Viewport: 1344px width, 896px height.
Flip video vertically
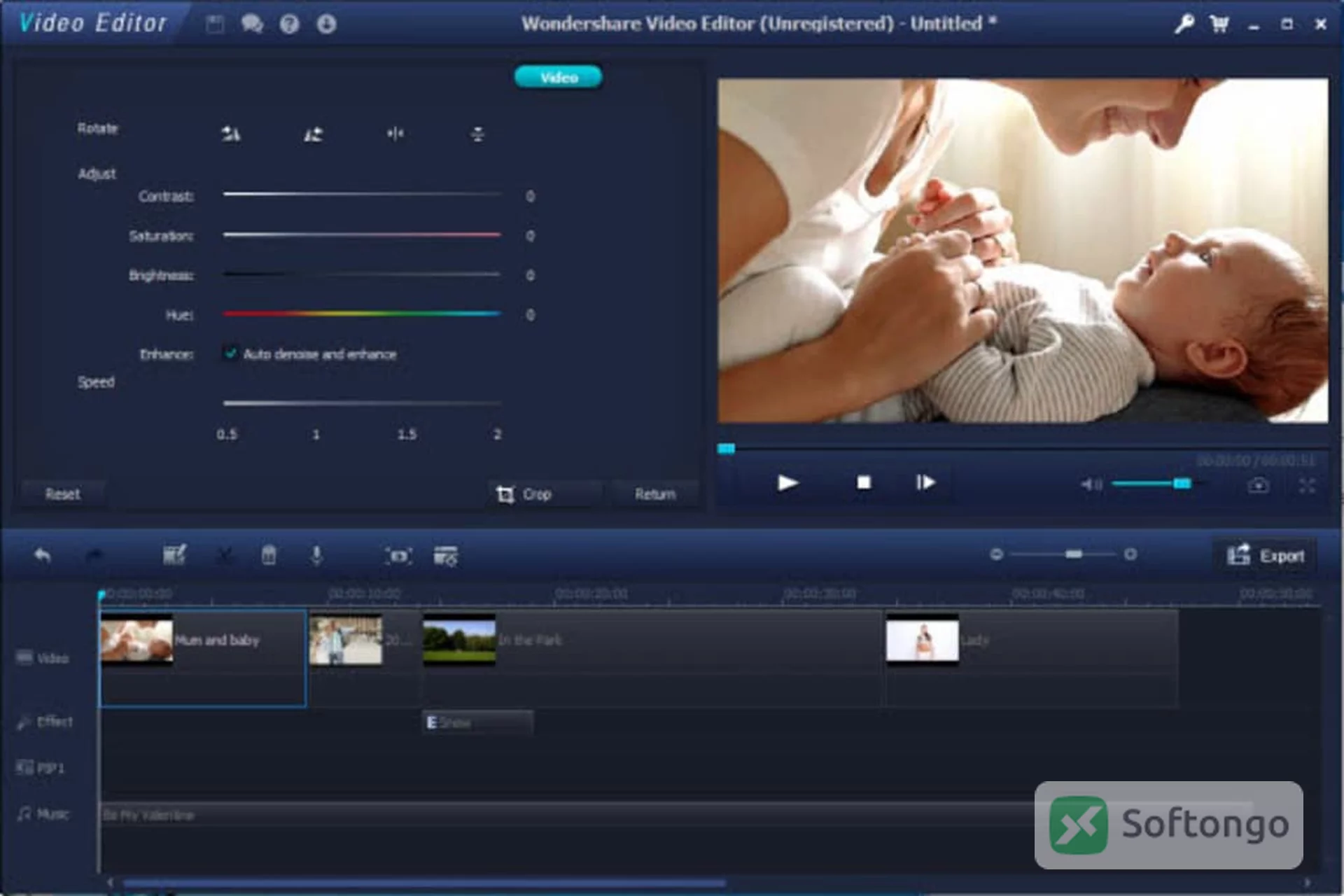tap(477, 133)
